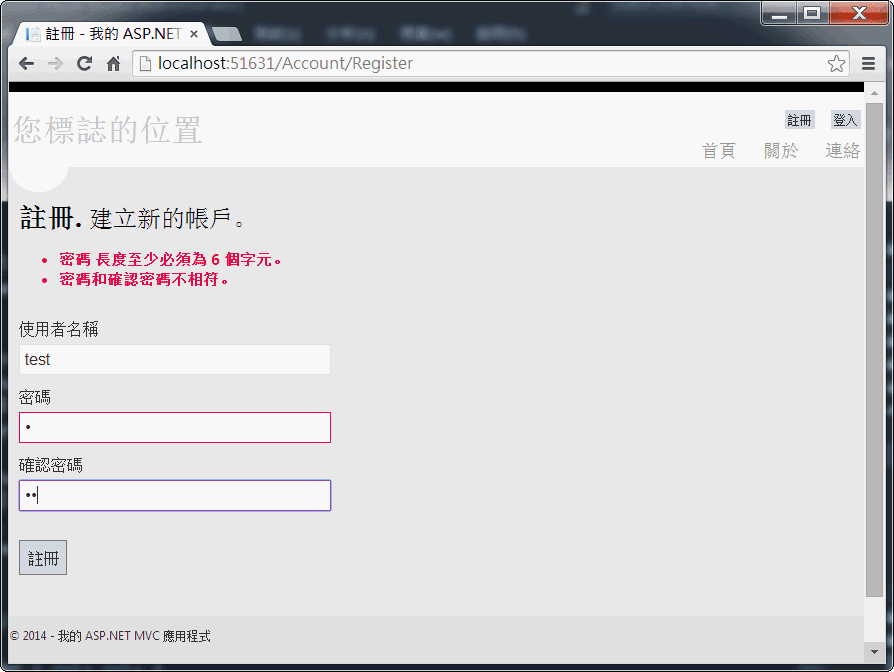The width and height of the screenshot is (894, 672).
Task: Focus the 確認密碼 confirm password field
Action: 175,495
